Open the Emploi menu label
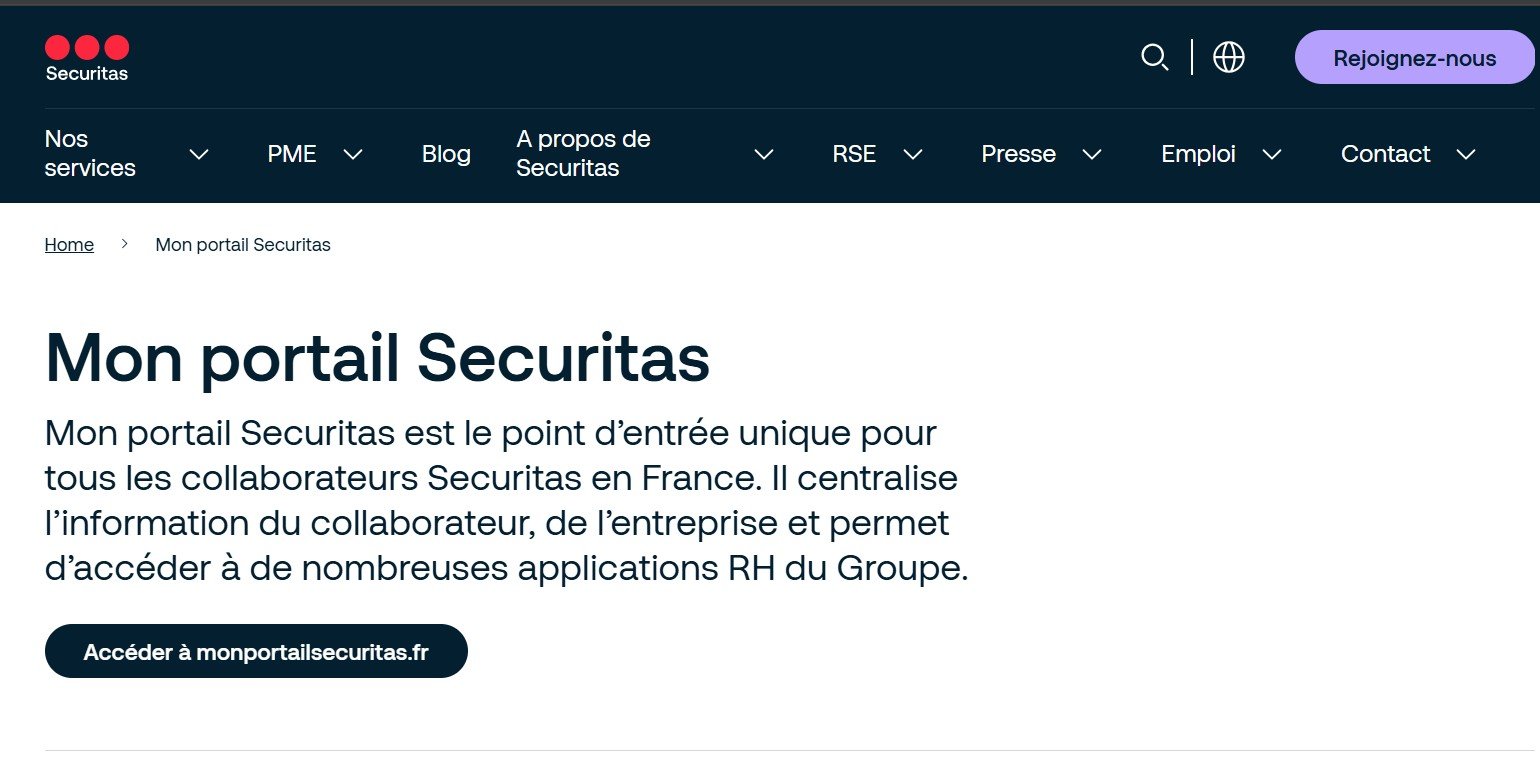This screenshot has height=763, width=1540. point(1198,154)
